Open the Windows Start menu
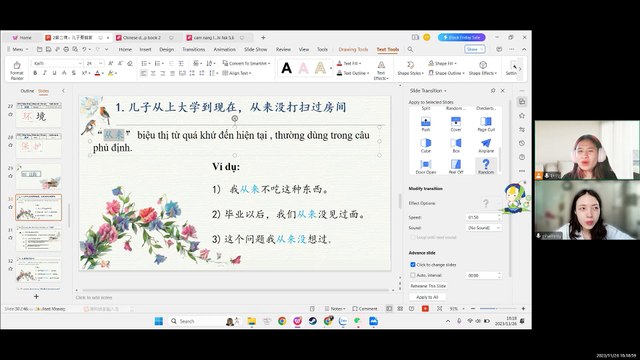 click(159, 321)
